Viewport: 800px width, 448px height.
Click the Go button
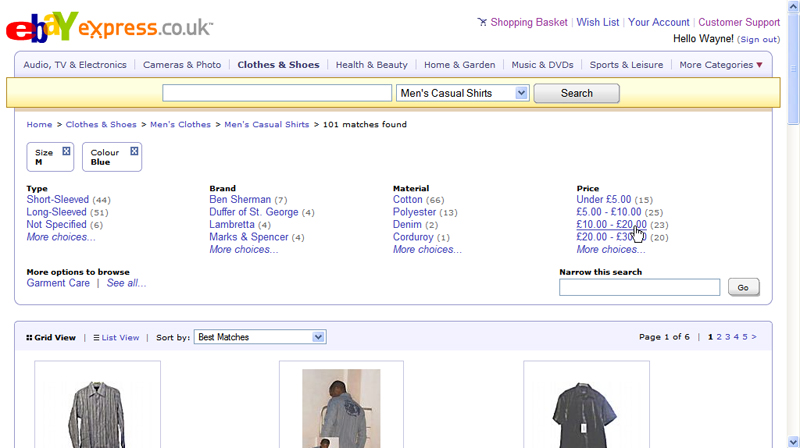pos(743,287)
